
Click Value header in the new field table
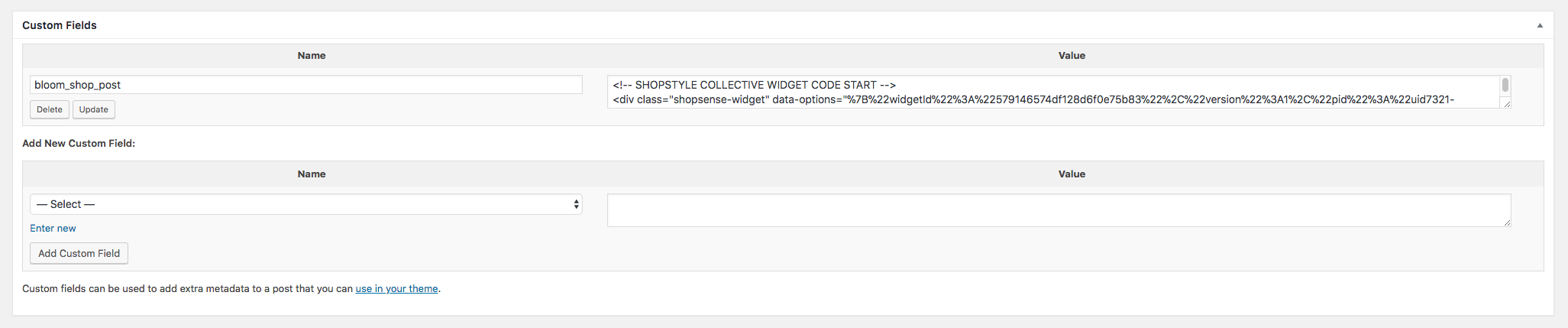click(x=1072, y=174)
